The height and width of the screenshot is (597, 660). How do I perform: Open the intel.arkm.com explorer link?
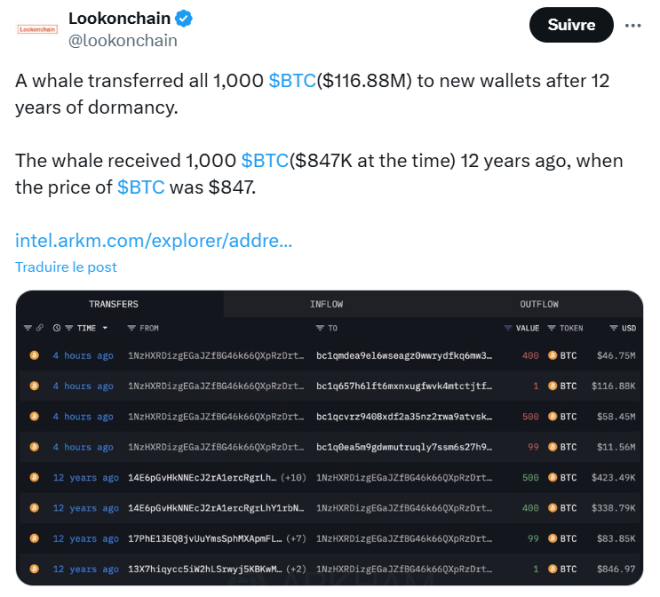154,240
